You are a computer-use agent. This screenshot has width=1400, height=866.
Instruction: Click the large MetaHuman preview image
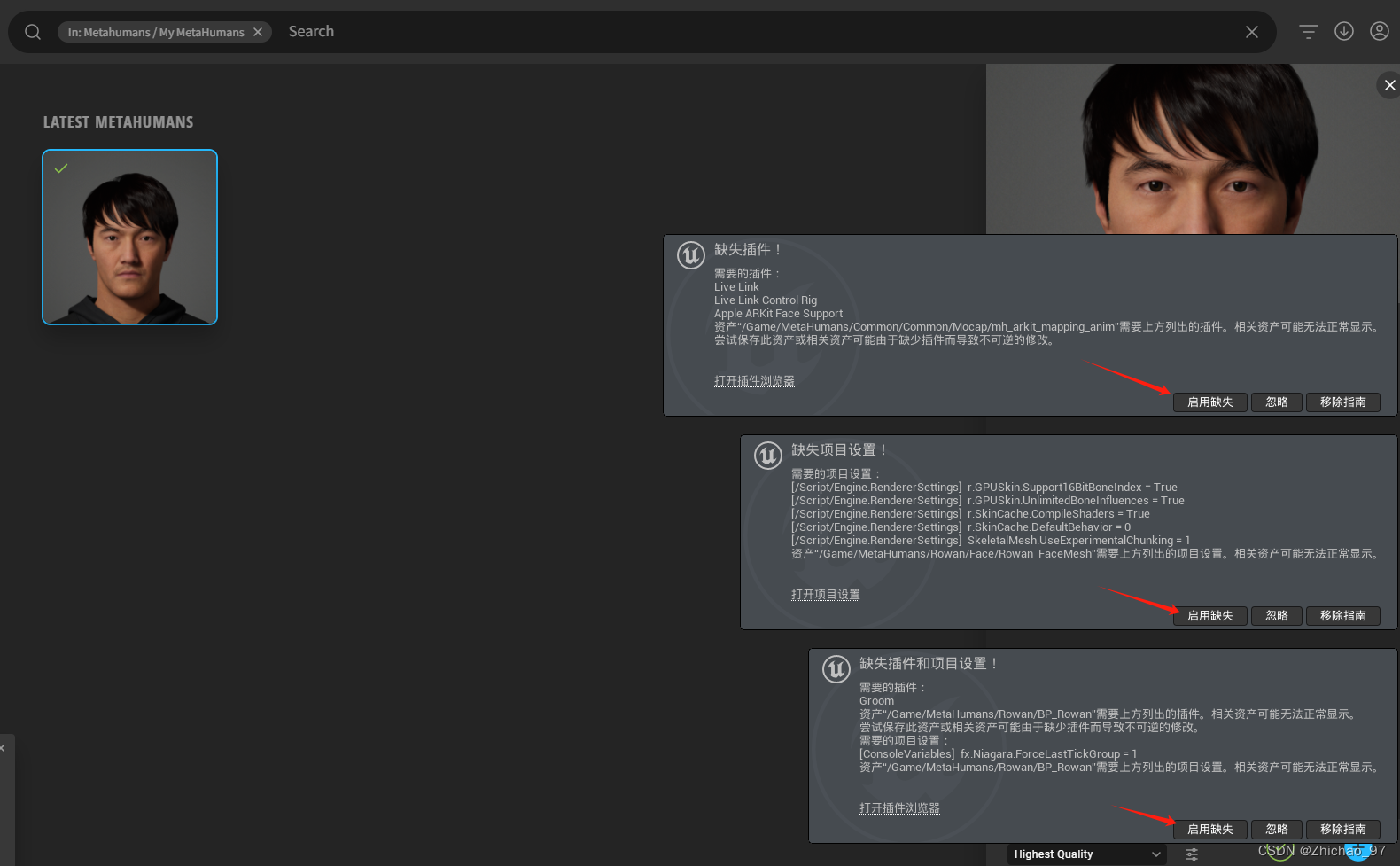pyautogui.click(x=1193, y=149)
